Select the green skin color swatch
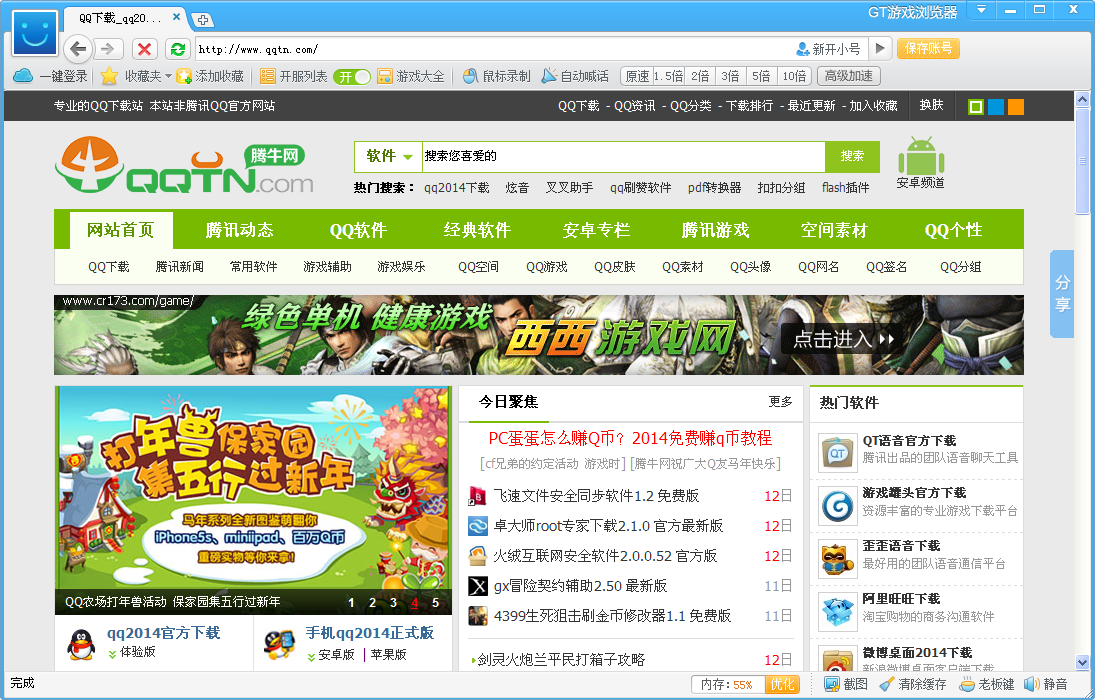 coord(976,107)
